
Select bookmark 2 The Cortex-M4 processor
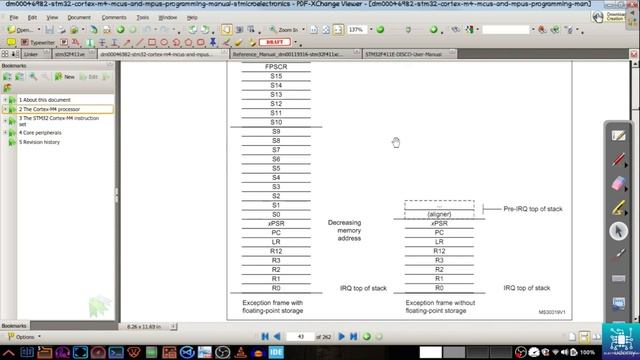click(x=49, y=109)
